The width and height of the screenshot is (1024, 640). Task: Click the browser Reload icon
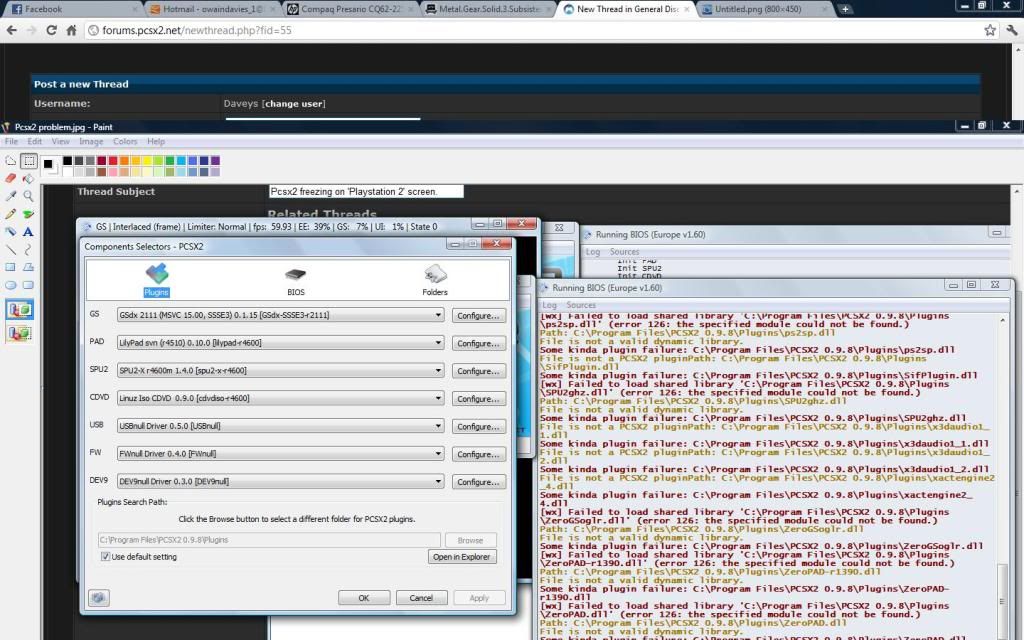tap(52, 31)
